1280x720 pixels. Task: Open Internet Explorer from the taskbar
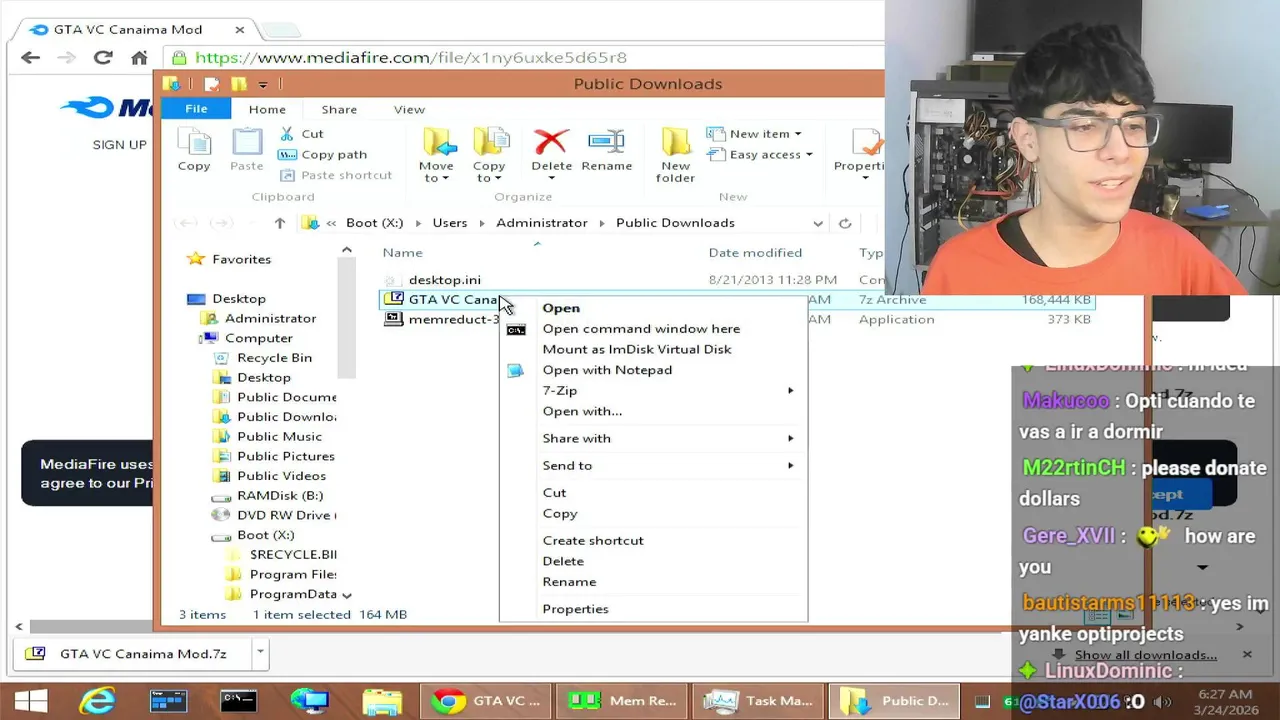97,701
